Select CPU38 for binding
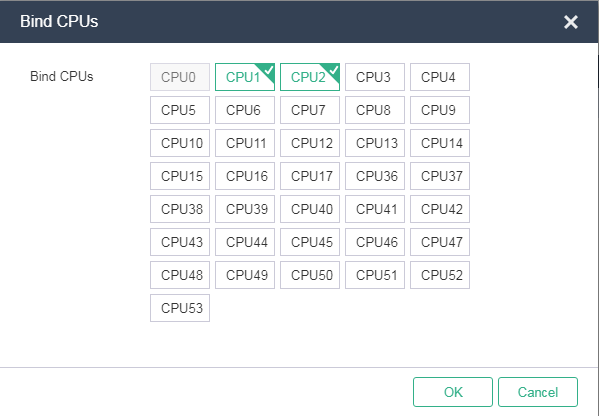The image size is (599, 416). 180,209
